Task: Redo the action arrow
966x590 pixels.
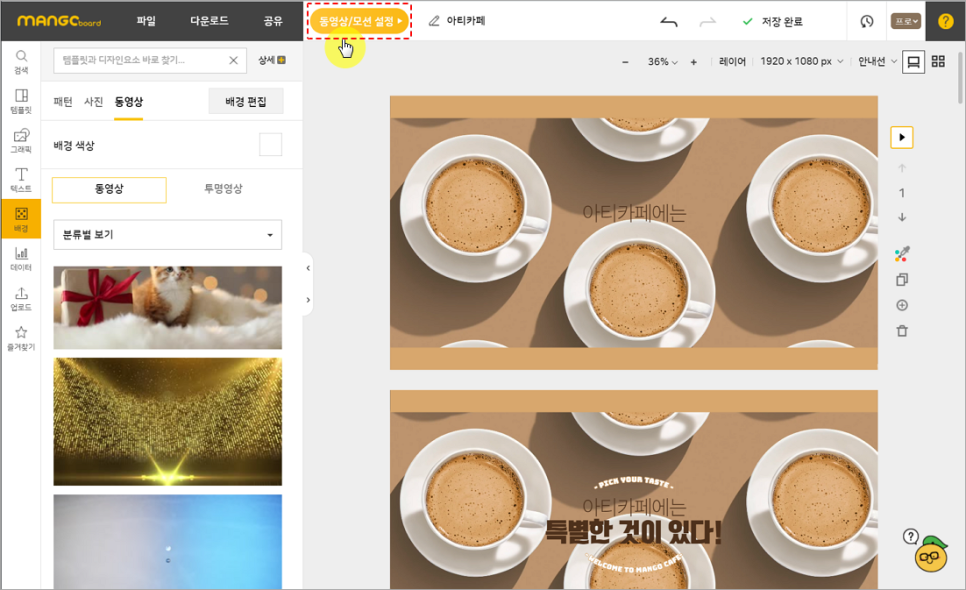Action: [x=708, y=22]
